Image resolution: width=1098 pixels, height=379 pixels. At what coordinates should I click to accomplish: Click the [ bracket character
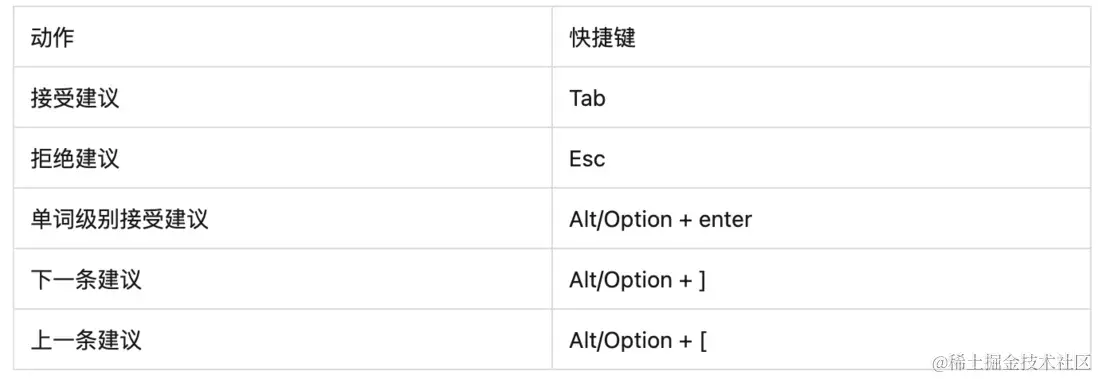(x=702, y=341)
